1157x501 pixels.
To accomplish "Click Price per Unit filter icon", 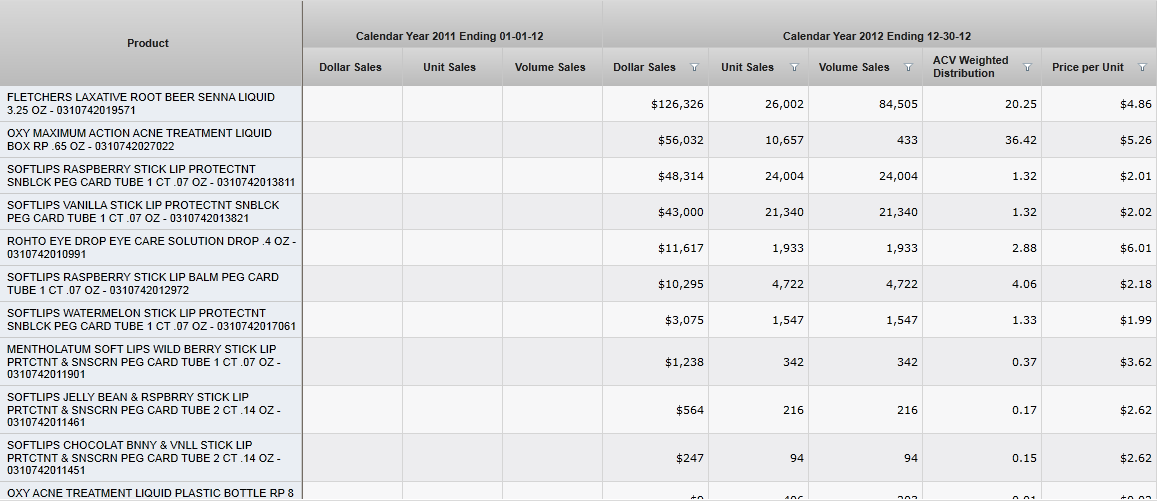I will pos(1143,68).
